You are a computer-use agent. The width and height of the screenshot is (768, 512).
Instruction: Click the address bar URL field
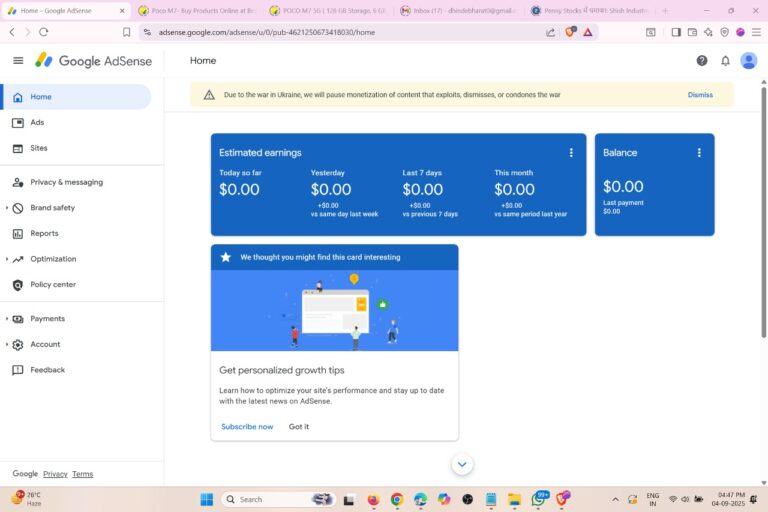coord(343,32)
